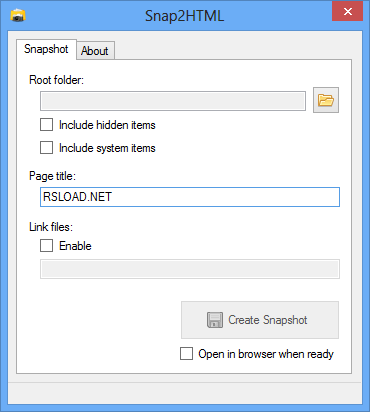Click the Snap2HTML camera app icon
Screen dimensions: 370x412
coord(18,16)
